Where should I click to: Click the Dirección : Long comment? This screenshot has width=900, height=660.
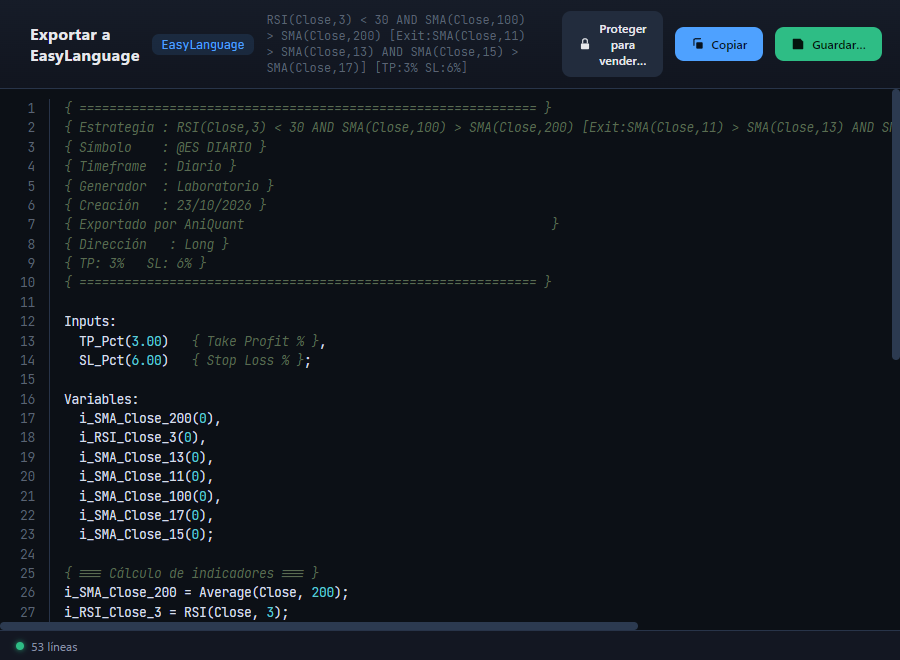click(x=147, y=244)
